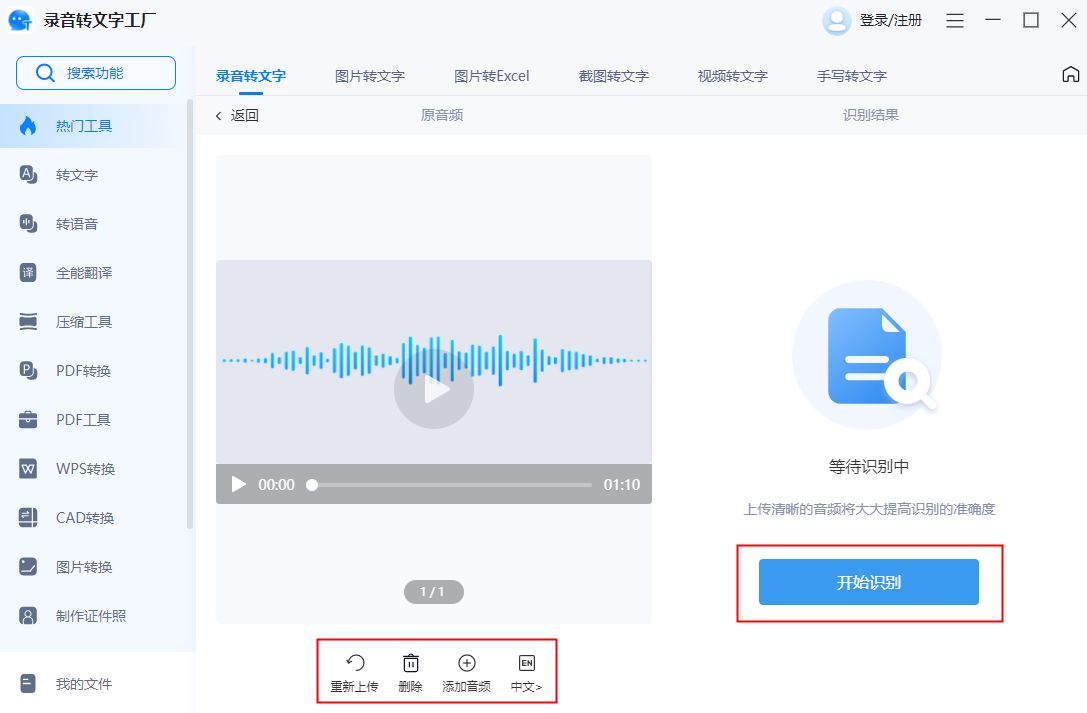Screen dimensions: 1087x713
Task: Go back using the 返回 chevron
Action: (x=236, y=115)
